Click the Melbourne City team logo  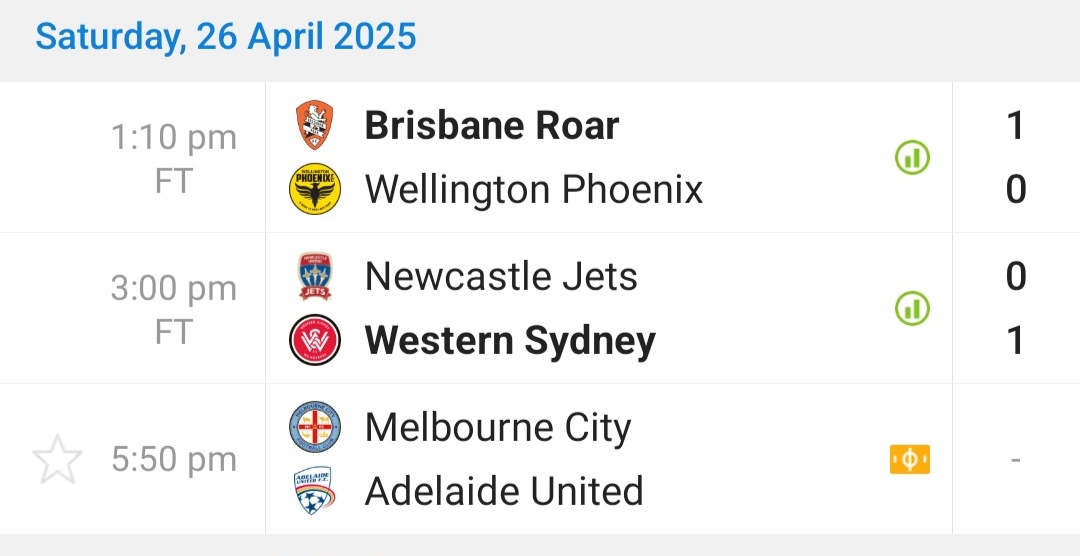pyautogui.click(x=315, y=428)
